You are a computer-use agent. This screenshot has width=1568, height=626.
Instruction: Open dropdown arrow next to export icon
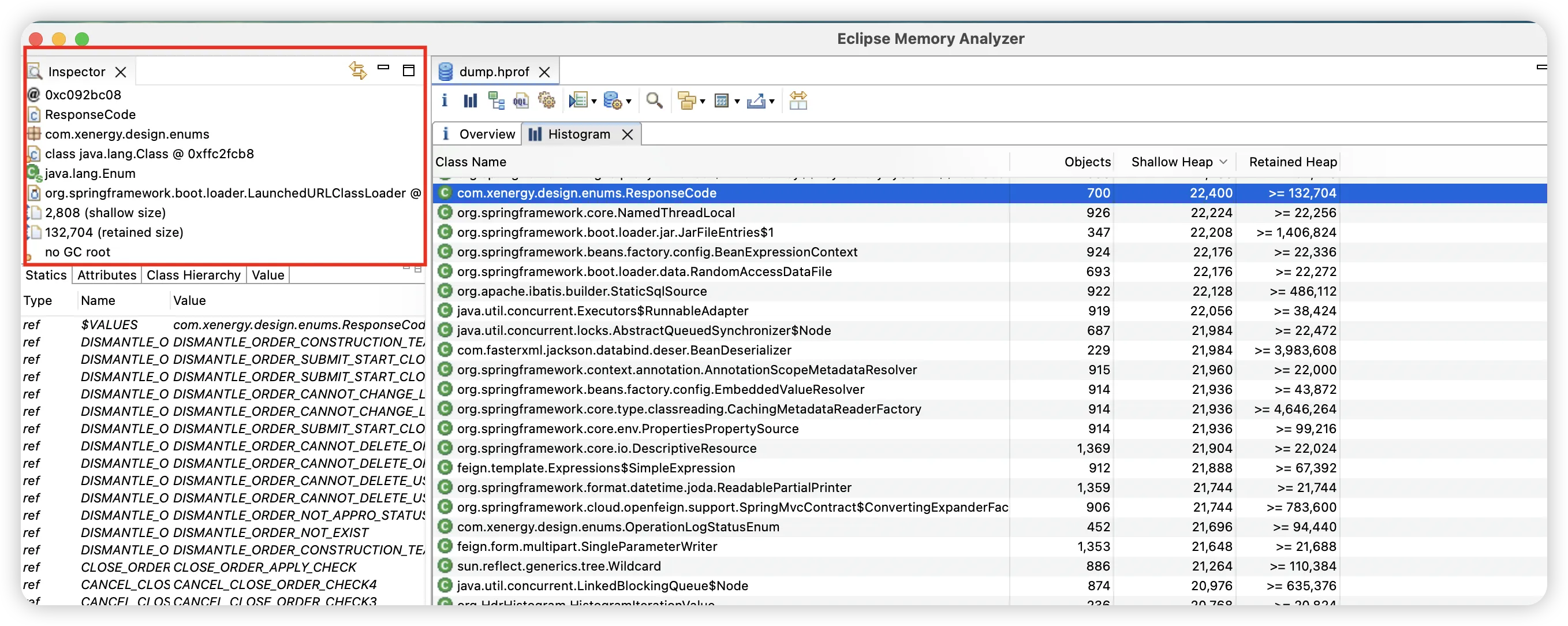click(x=772, y=102)
